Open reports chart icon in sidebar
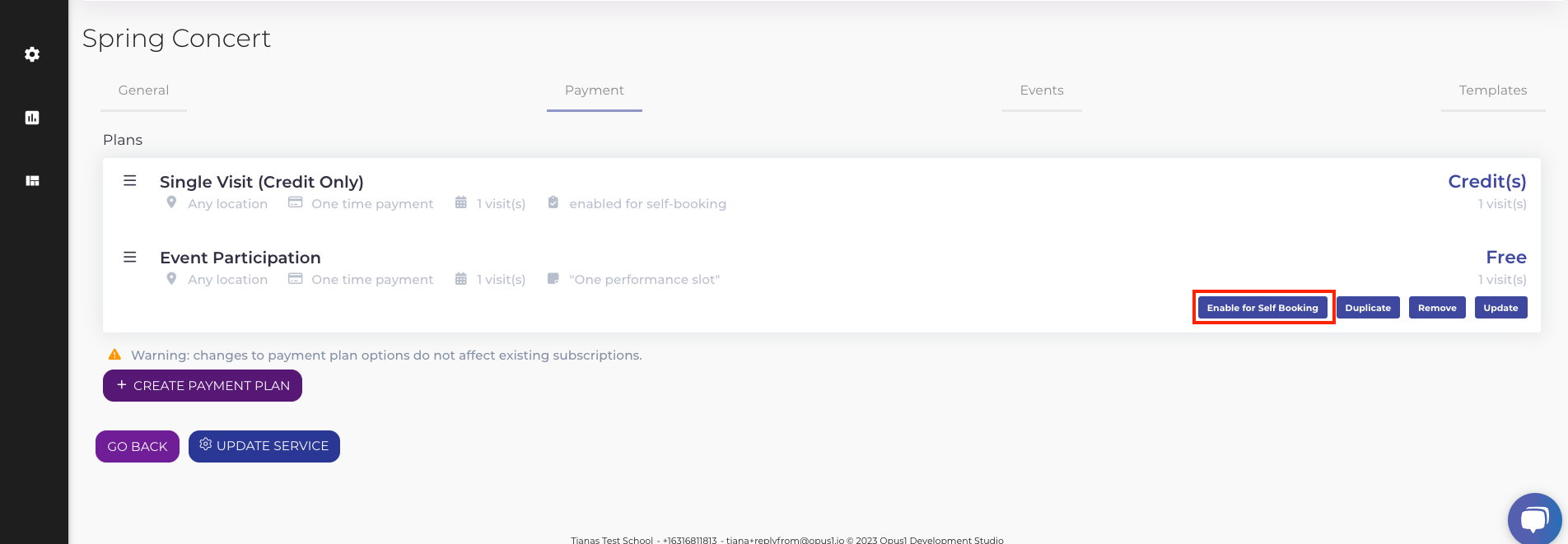Viewport: 1568px width, 544px height. tap(32, 118)
